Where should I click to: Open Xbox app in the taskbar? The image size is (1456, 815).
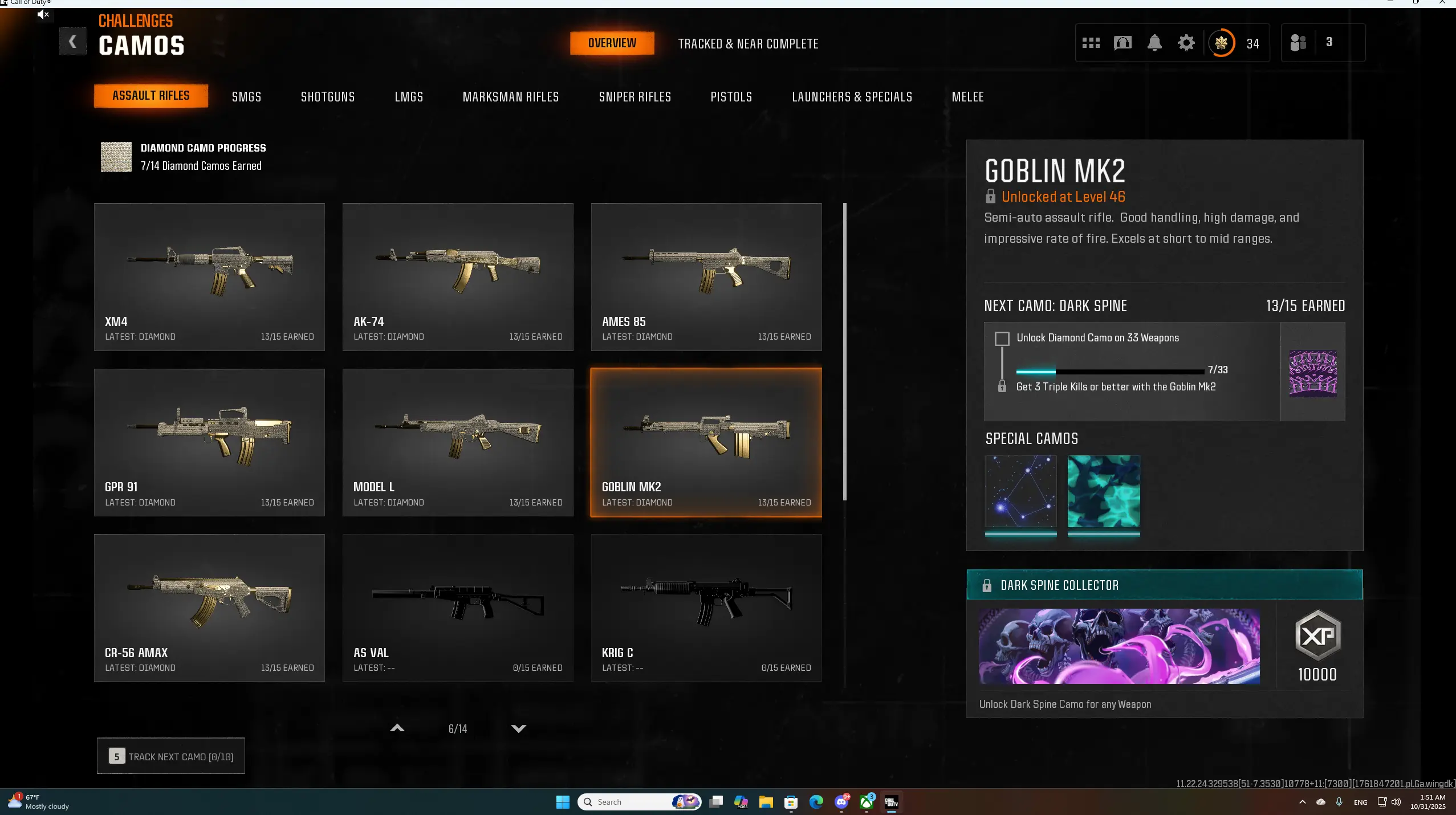[867, 802]
